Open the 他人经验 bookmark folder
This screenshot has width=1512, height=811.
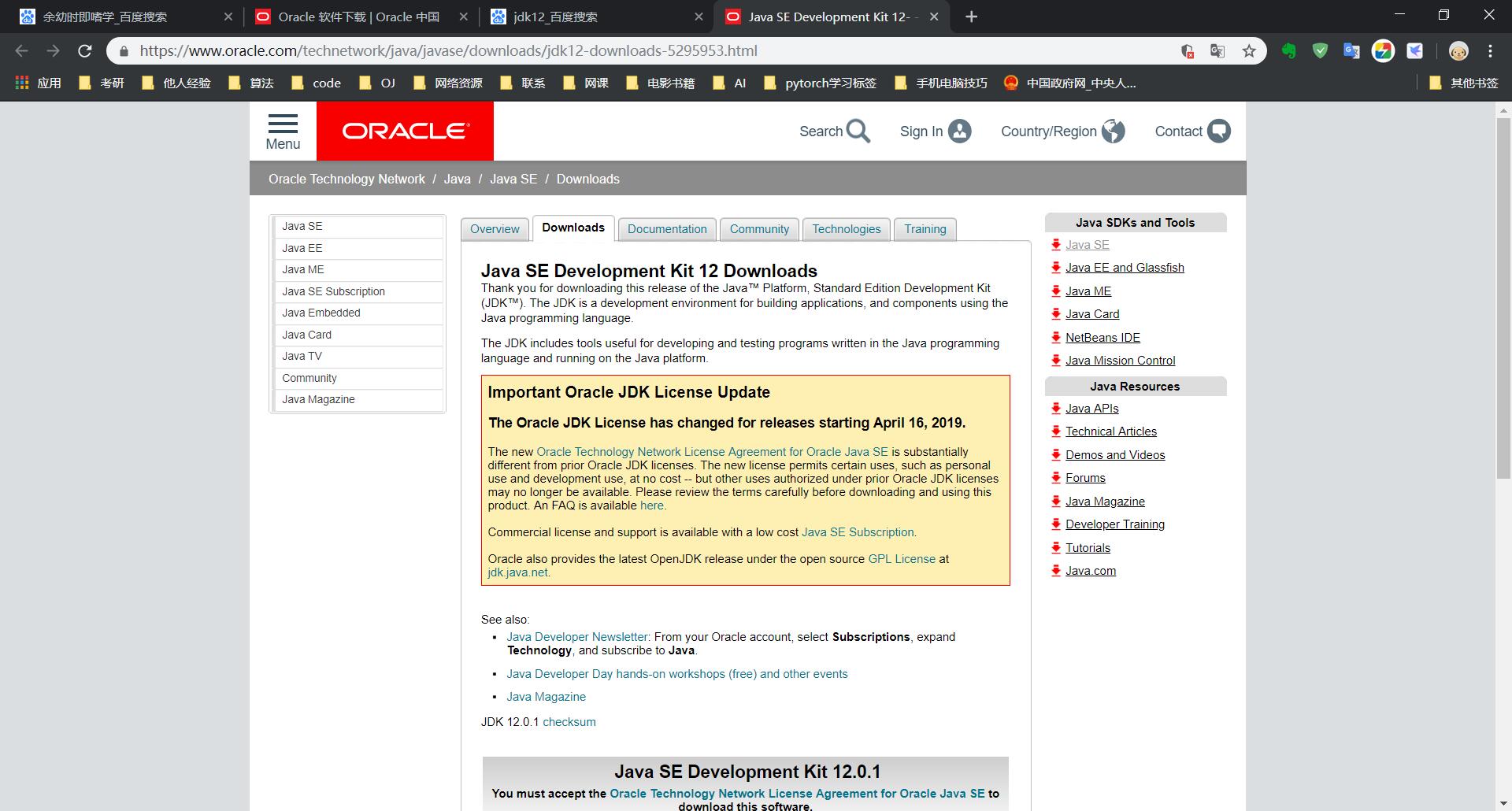tap(176, 83)
